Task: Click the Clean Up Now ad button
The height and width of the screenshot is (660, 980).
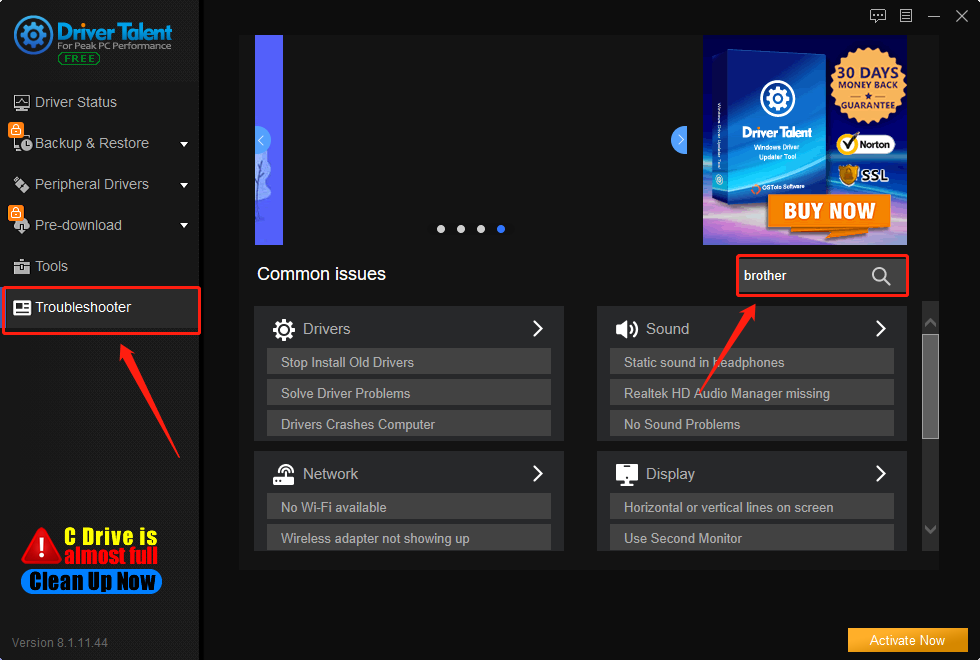Action: 92,581
